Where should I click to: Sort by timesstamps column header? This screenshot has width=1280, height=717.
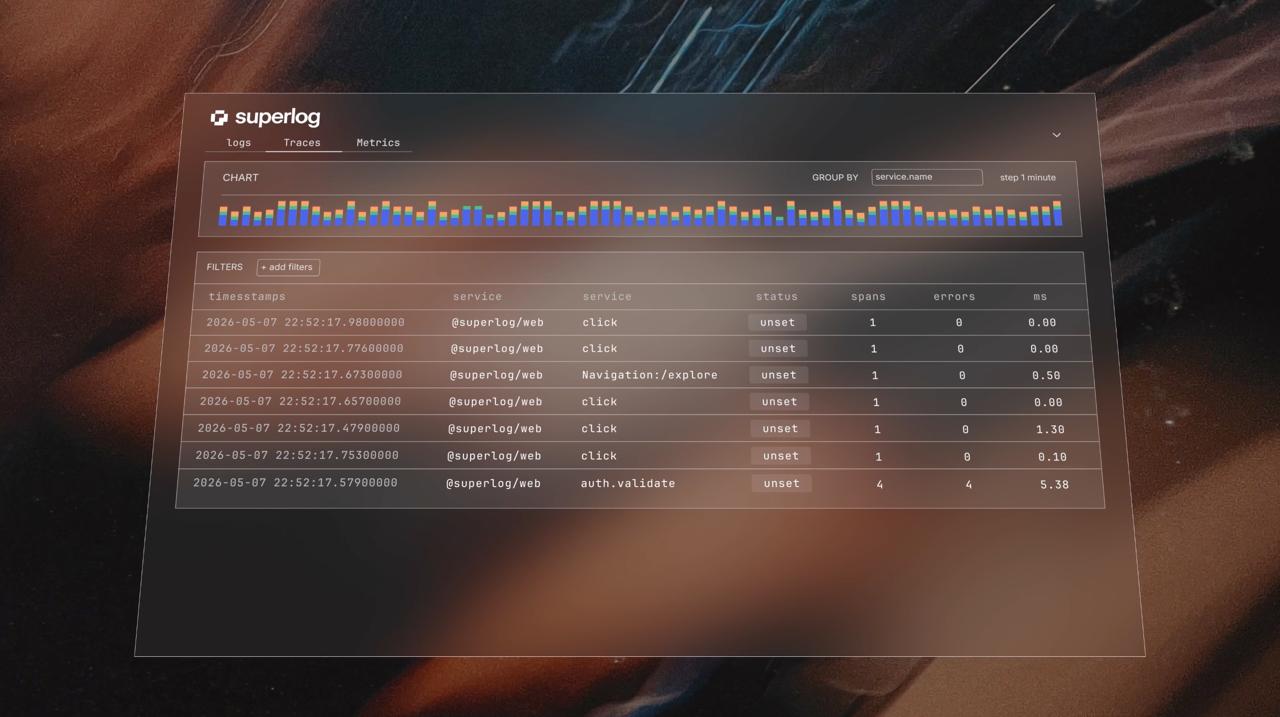click(247, 296)
